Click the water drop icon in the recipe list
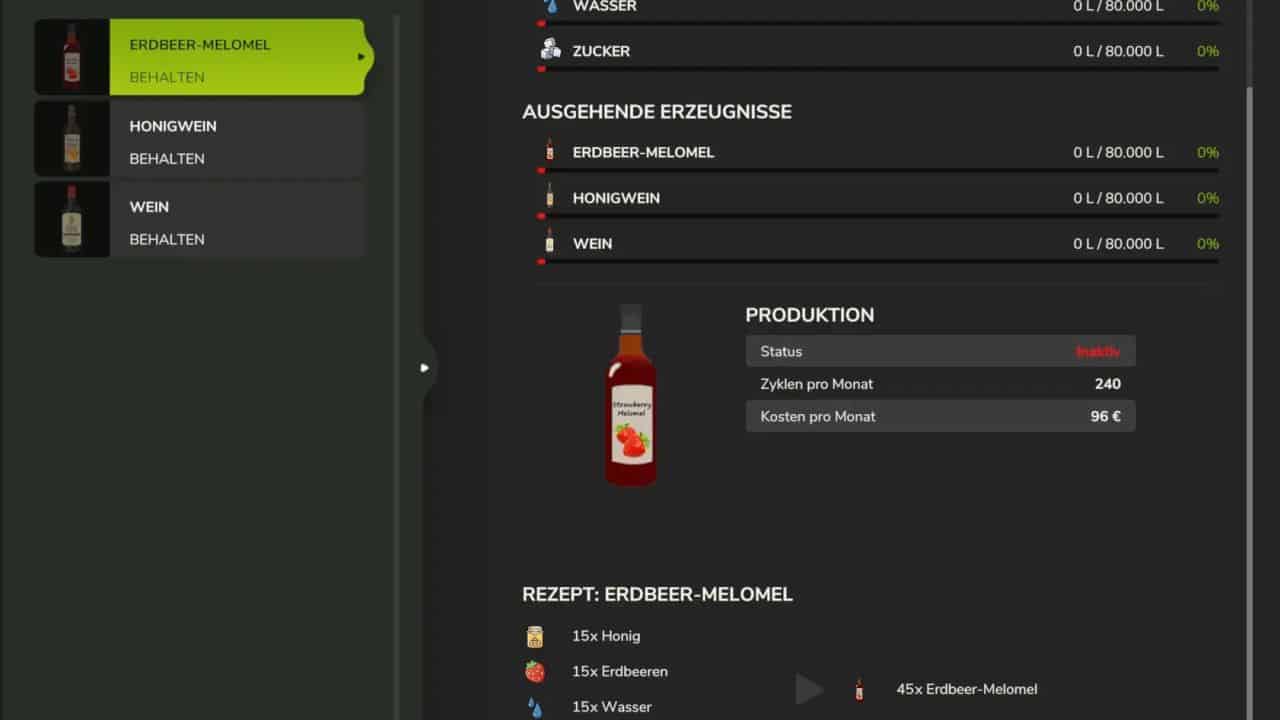Image resolution: width=1280 pixels, height=720 pixels. coord(535,707)
